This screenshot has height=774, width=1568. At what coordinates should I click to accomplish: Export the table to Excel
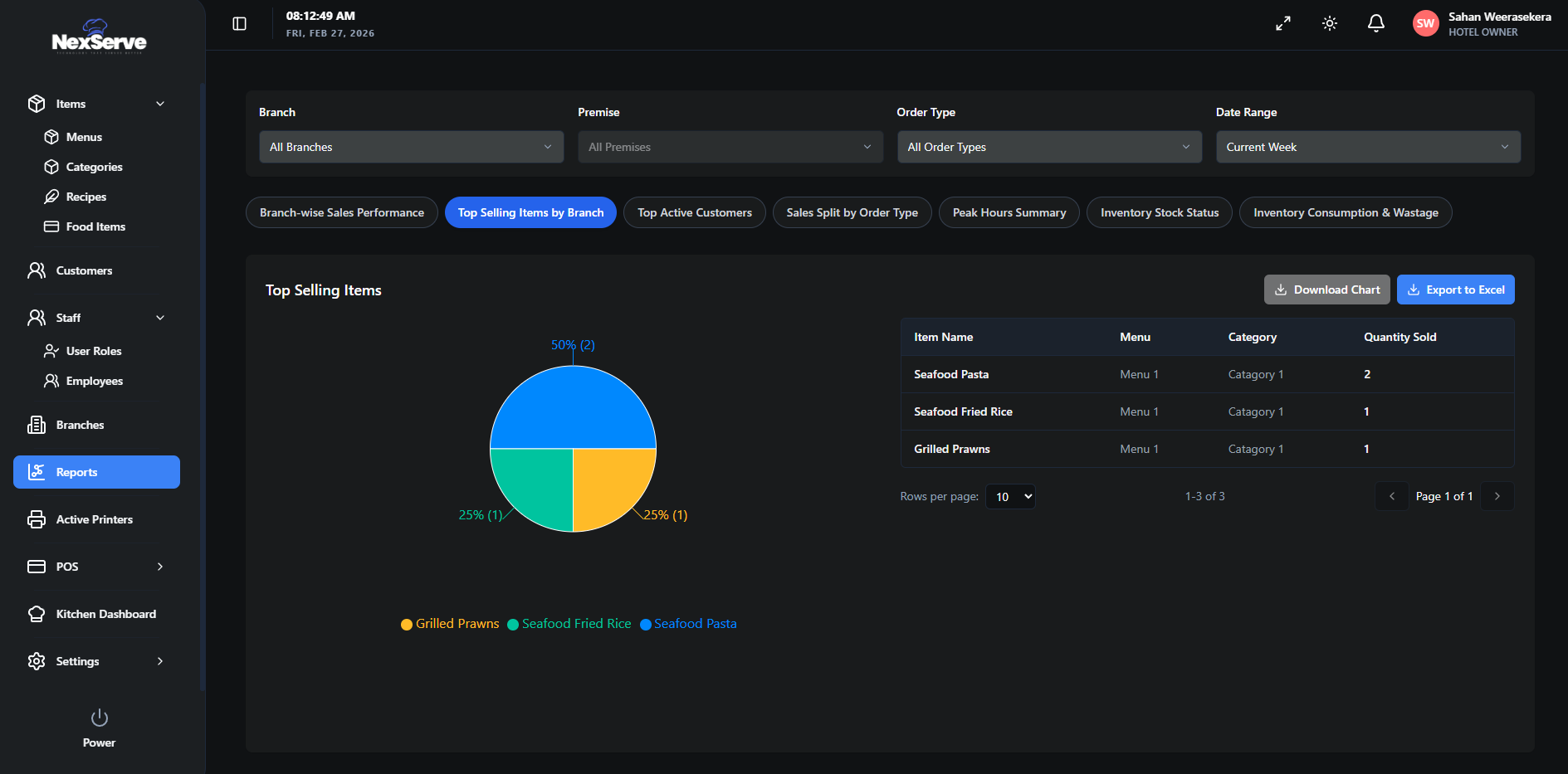click(x=1455, y=290)
